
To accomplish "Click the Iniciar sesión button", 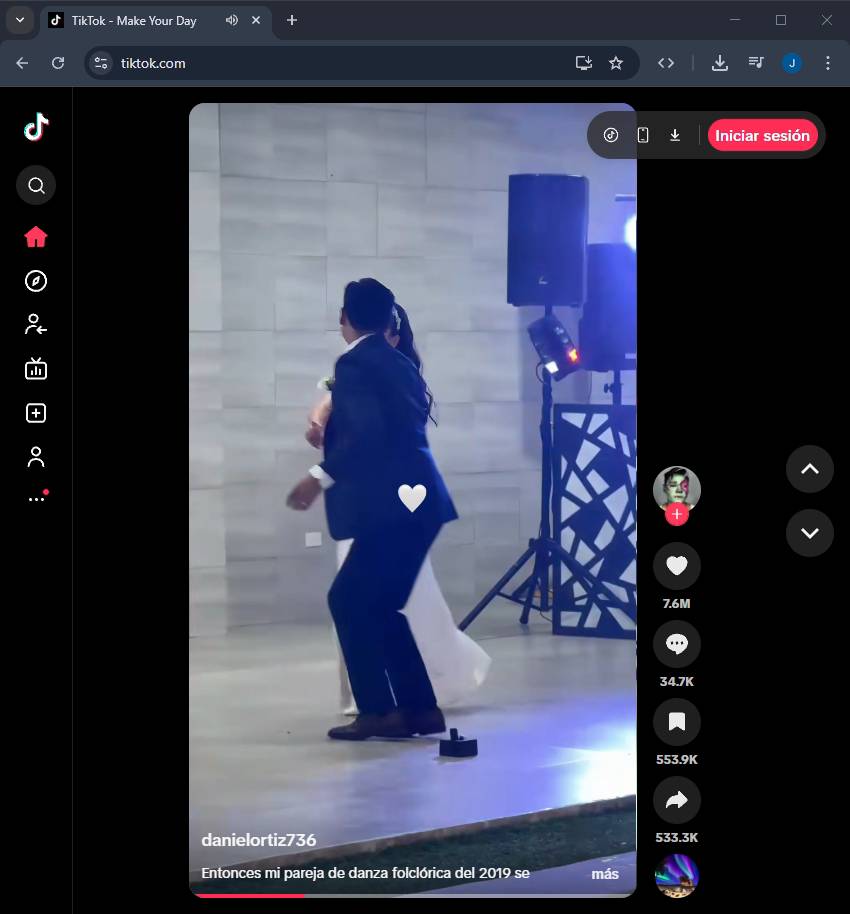I will (x=762, y=135).
